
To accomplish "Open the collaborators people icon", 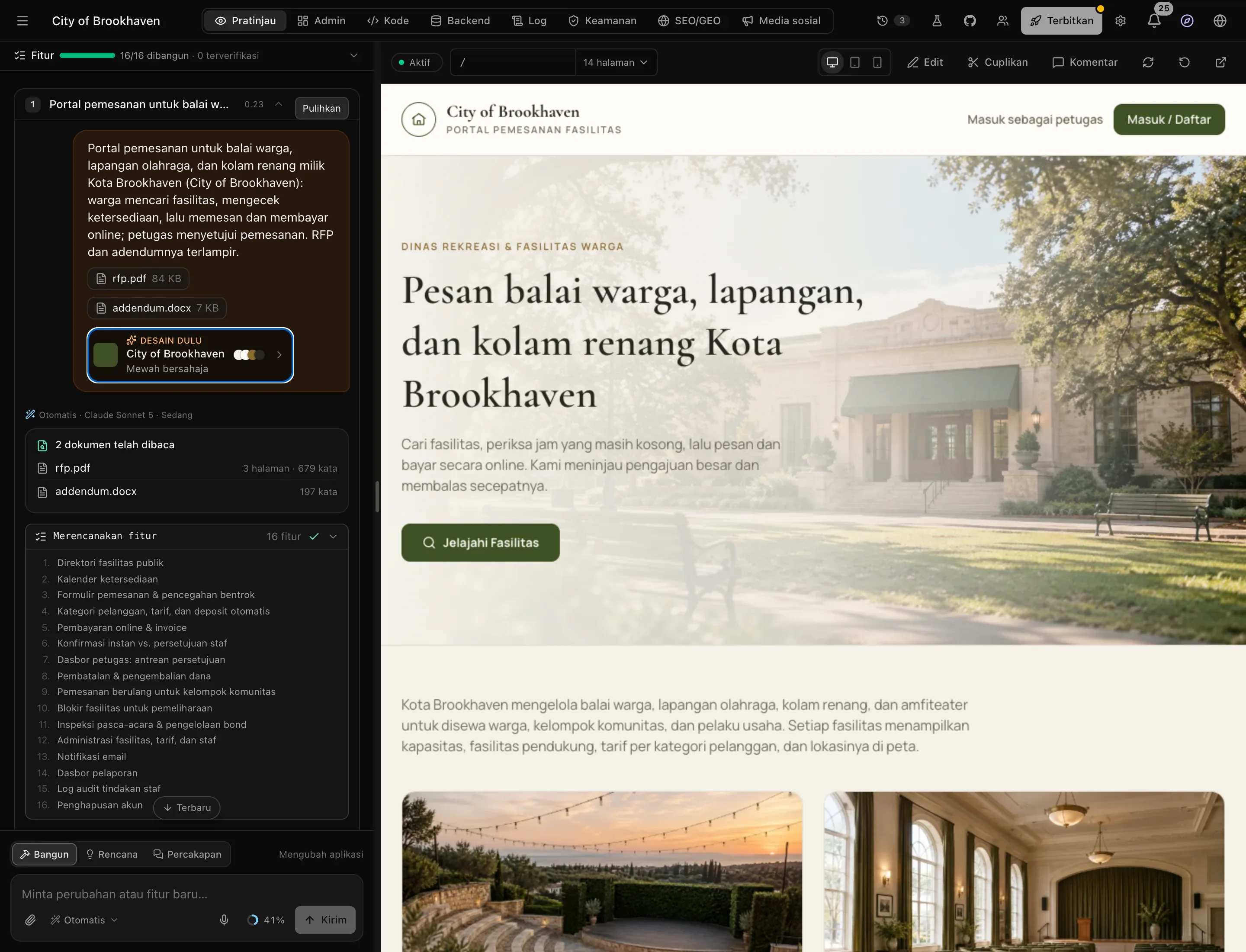I will click(1003, 21).
